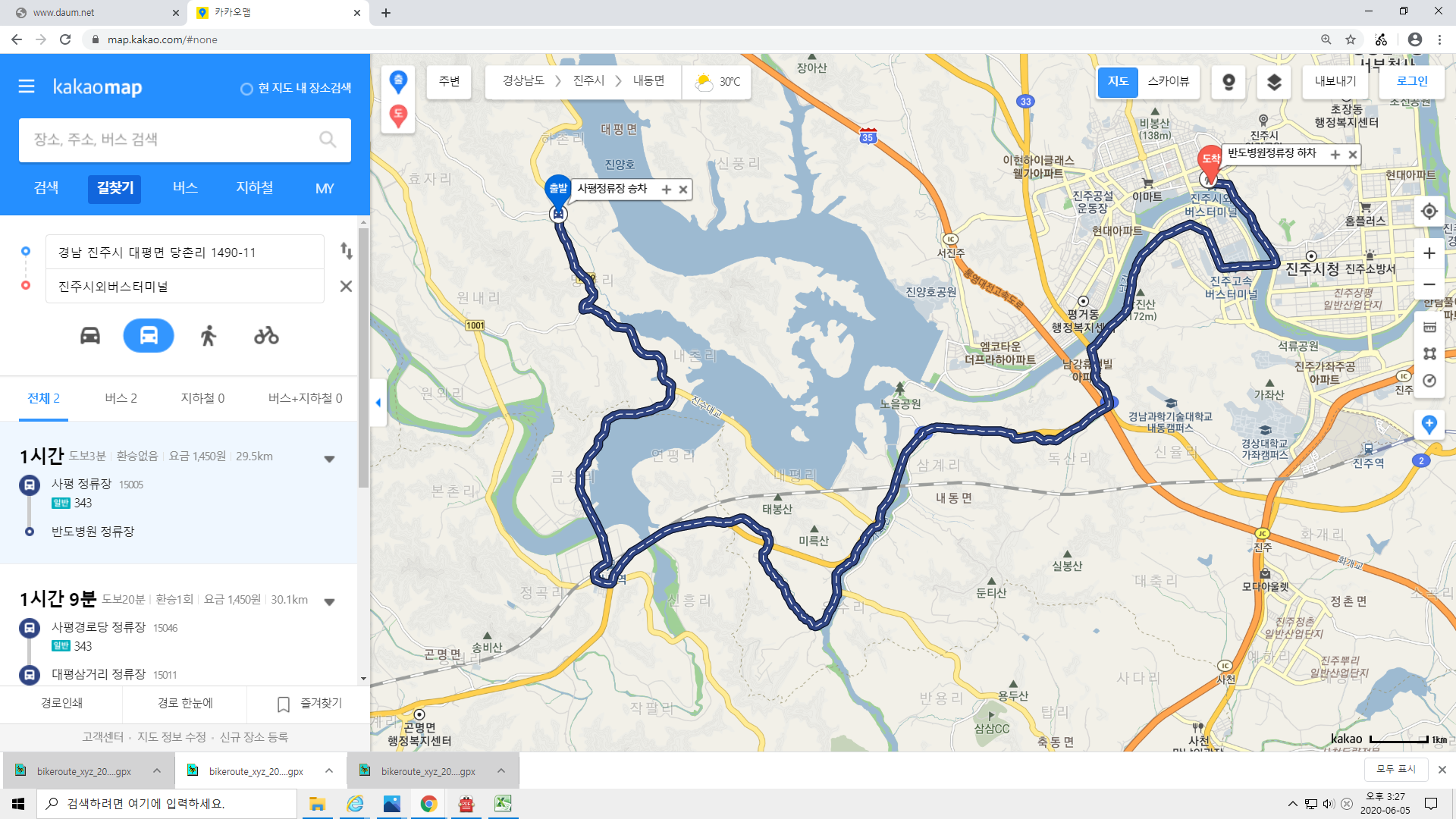Image resolution: width=1456 pixels, height=819 pixels.
Task: Select the car route mode icon
Action: (x=90, y=335)
